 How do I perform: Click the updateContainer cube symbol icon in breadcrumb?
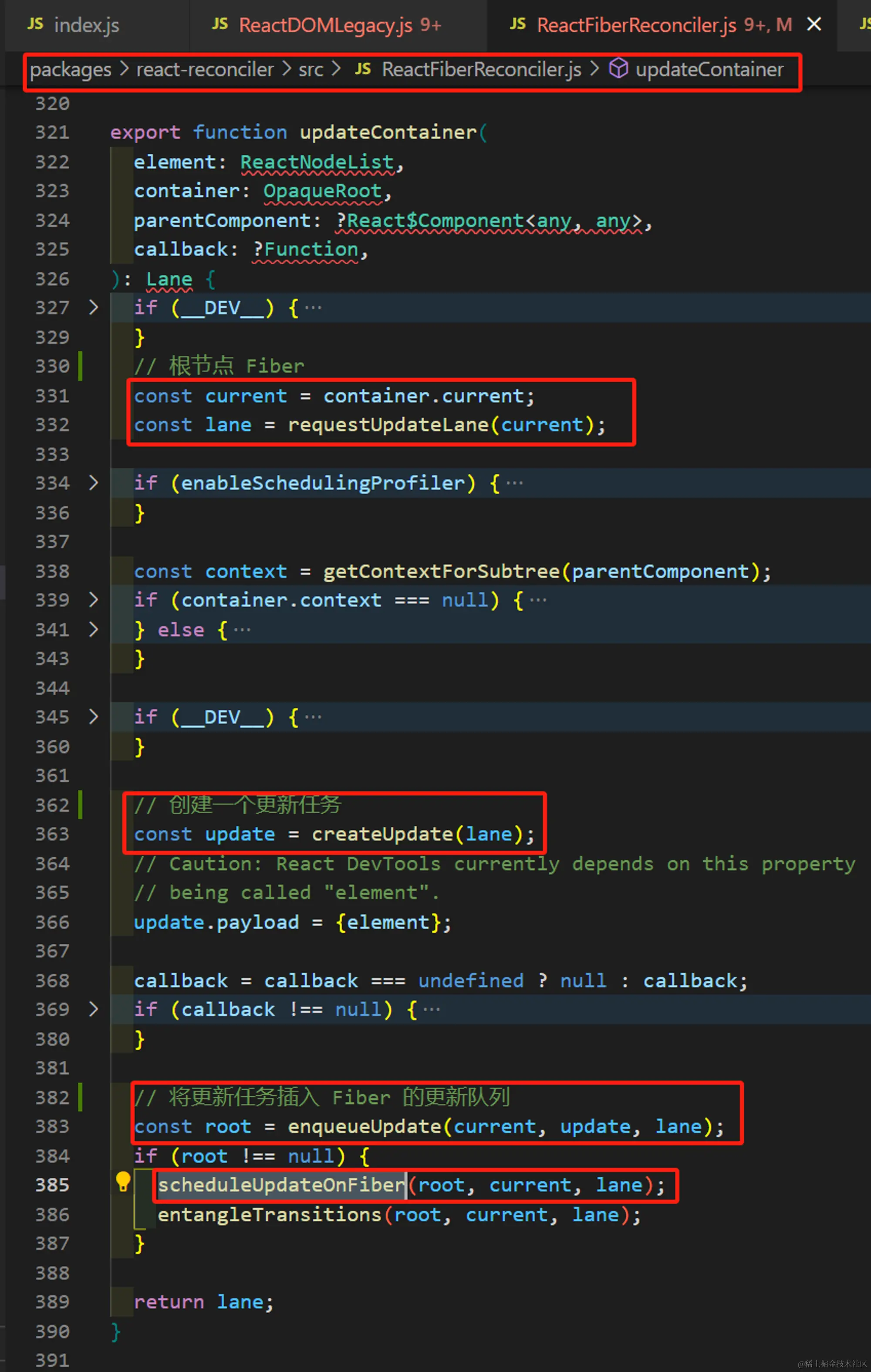(x=618, y=69)
